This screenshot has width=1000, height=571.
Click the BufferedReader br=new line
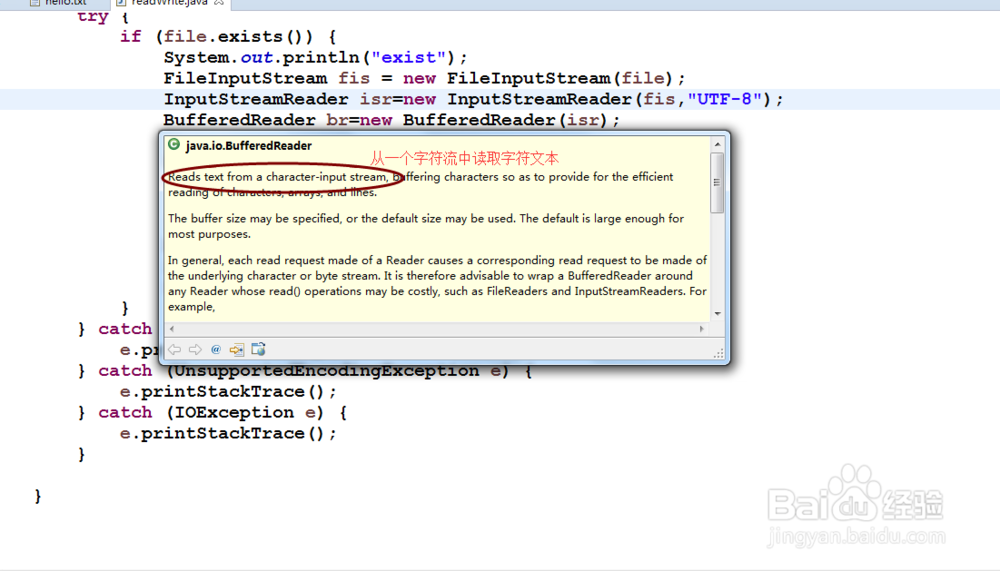(391, 120)
